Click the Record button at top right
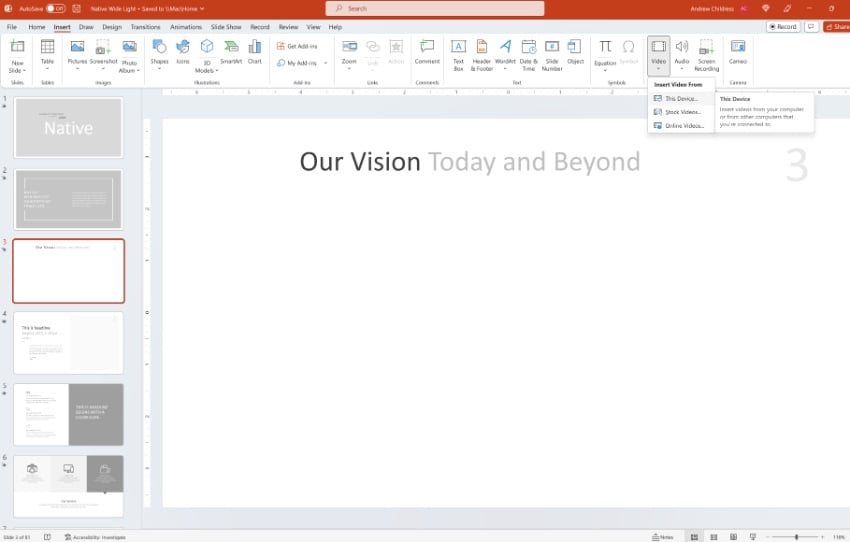This screenshot has width=850, height=542. 783,27
